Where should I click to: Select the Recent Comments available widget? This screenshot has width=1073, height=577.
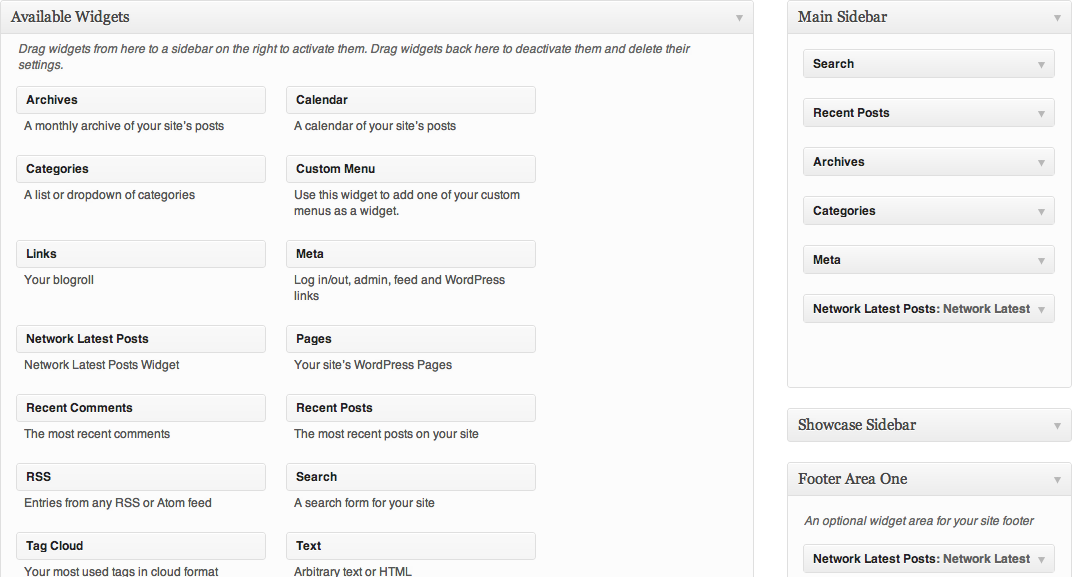click(141, 408)
